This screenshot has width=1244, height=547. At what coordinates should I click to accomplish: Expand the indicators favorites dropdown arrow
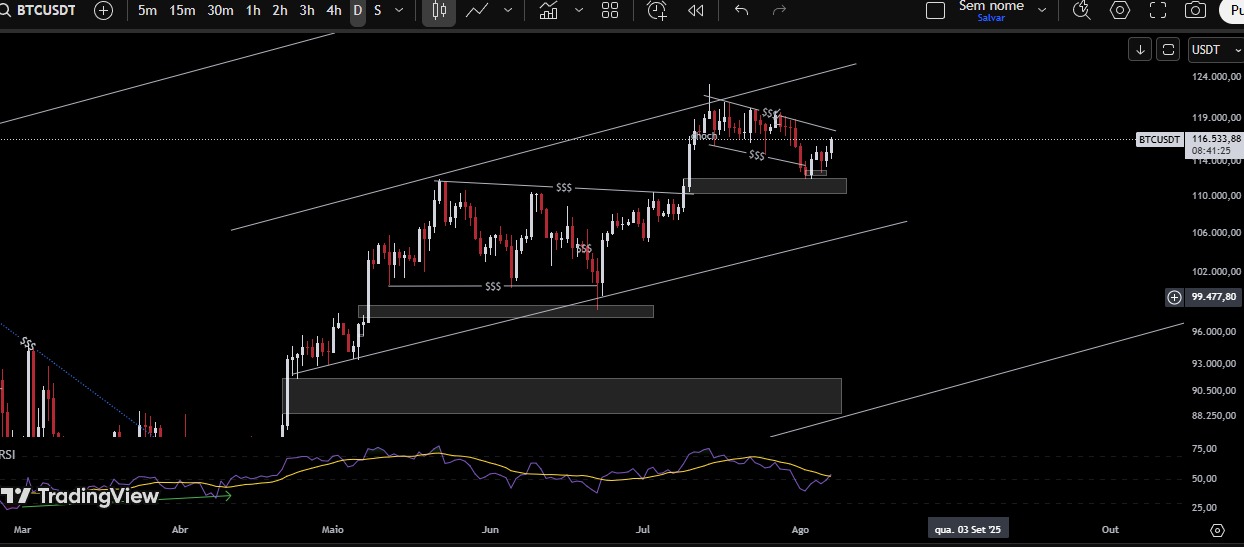578,11
